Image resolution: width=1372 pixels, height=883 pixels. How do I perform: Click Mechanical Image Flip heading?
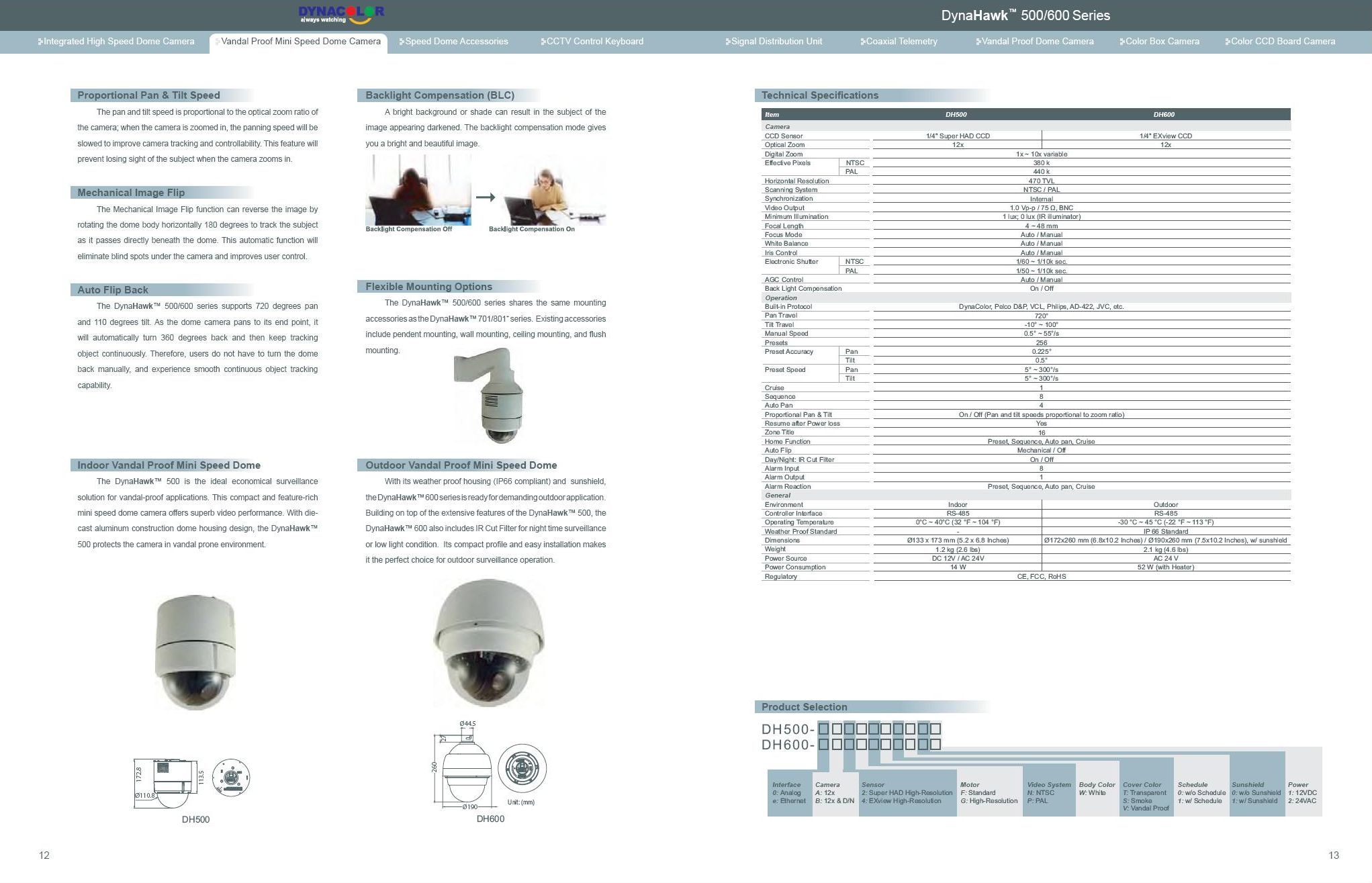pyautogui.click(x=131, y=193)
